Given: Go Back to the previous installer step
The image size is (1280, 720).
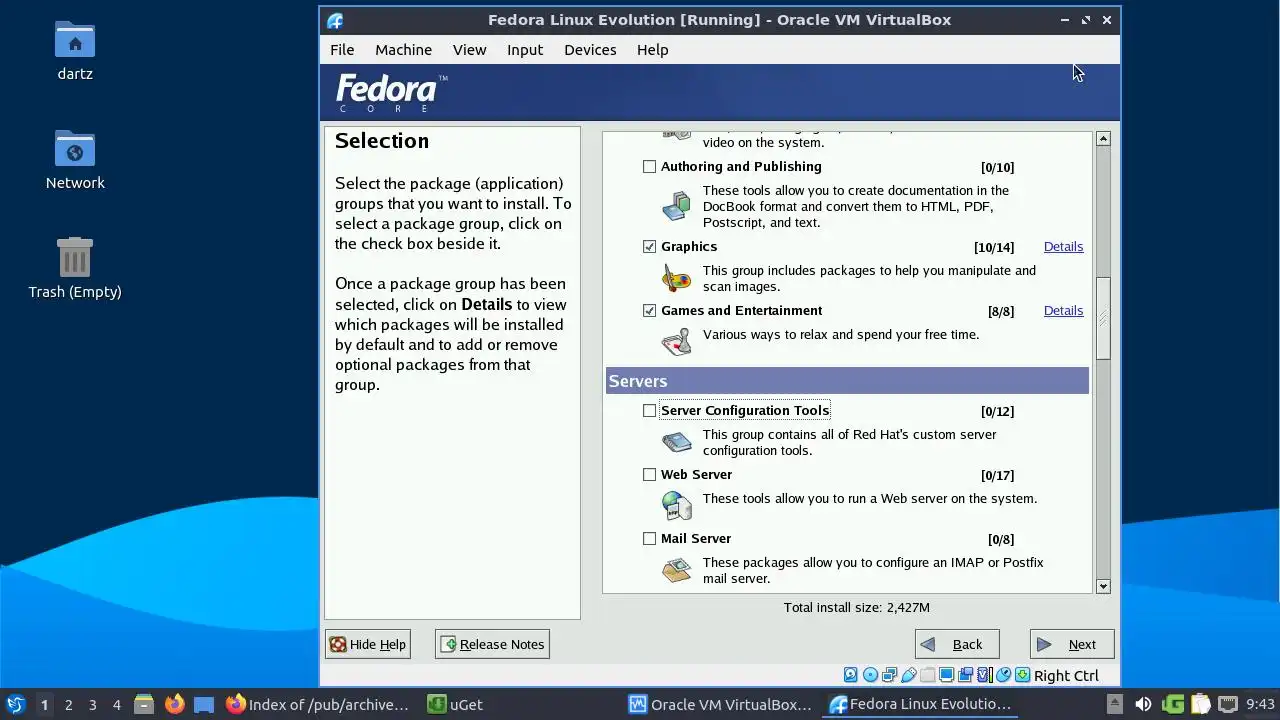Looking at the screenshot, I should pos(957,644).
